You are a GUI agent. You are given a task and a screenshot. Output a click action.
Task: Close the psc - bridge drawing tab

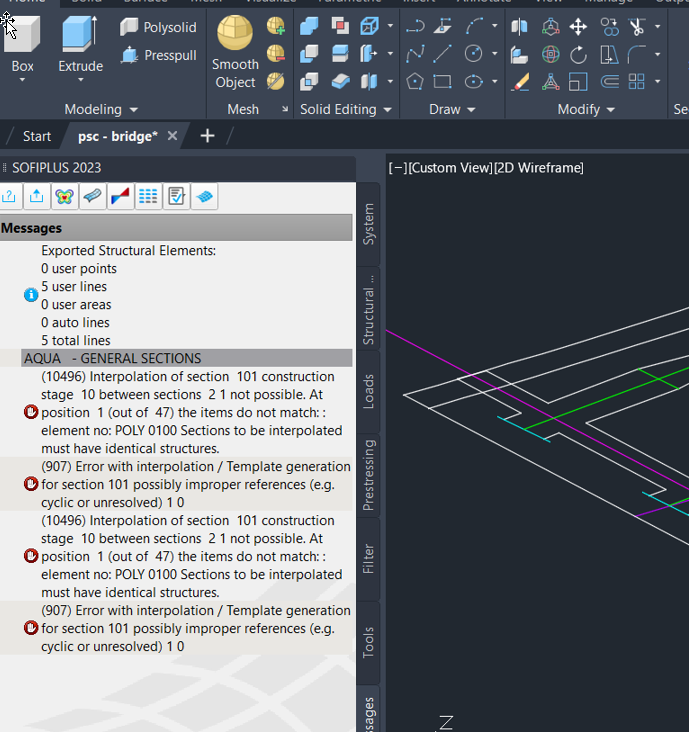click(172, 136)
